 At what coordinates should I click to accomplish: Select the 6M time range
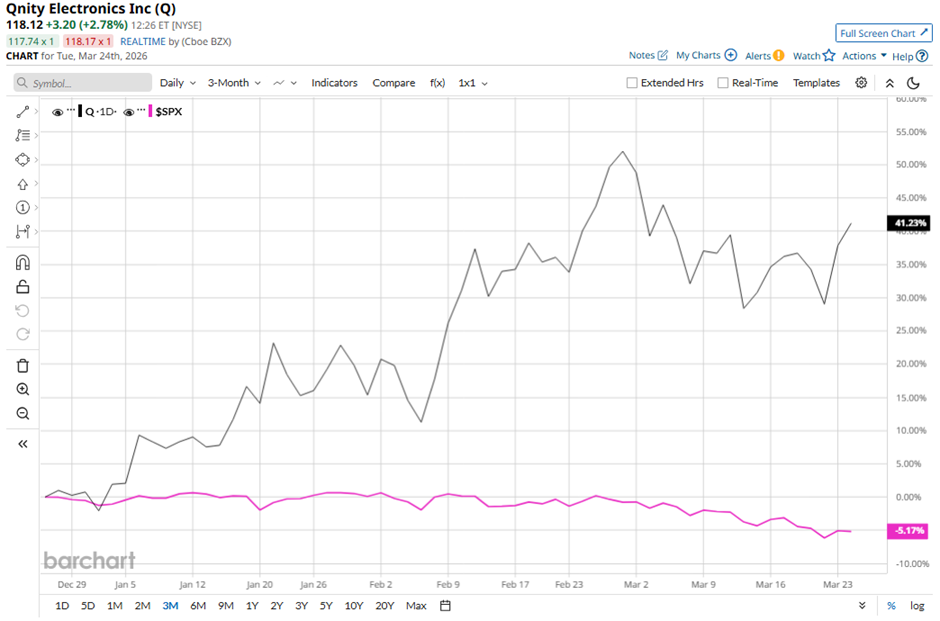[198, 605]
